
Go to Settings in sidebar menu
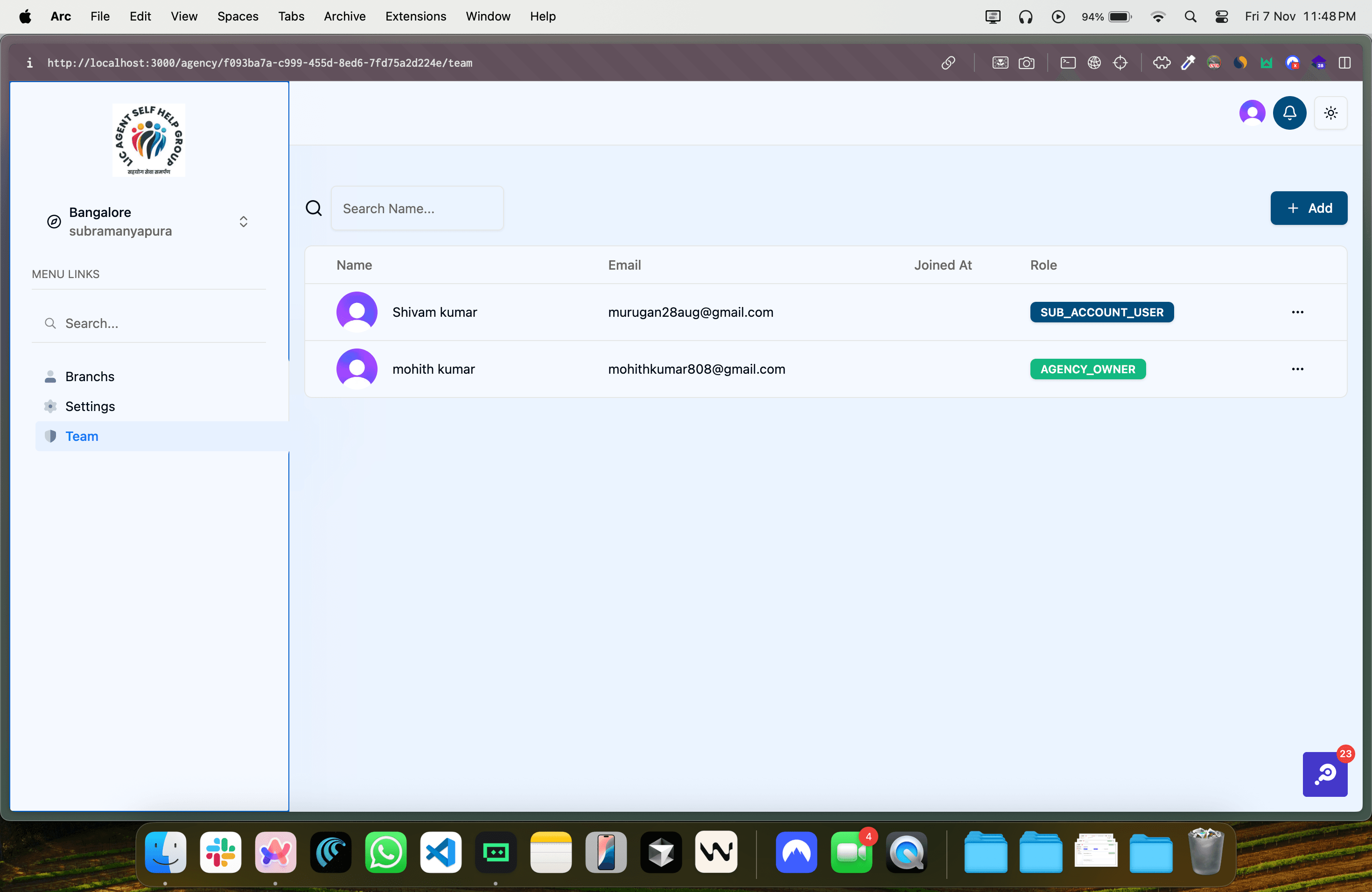coord(90,407)
